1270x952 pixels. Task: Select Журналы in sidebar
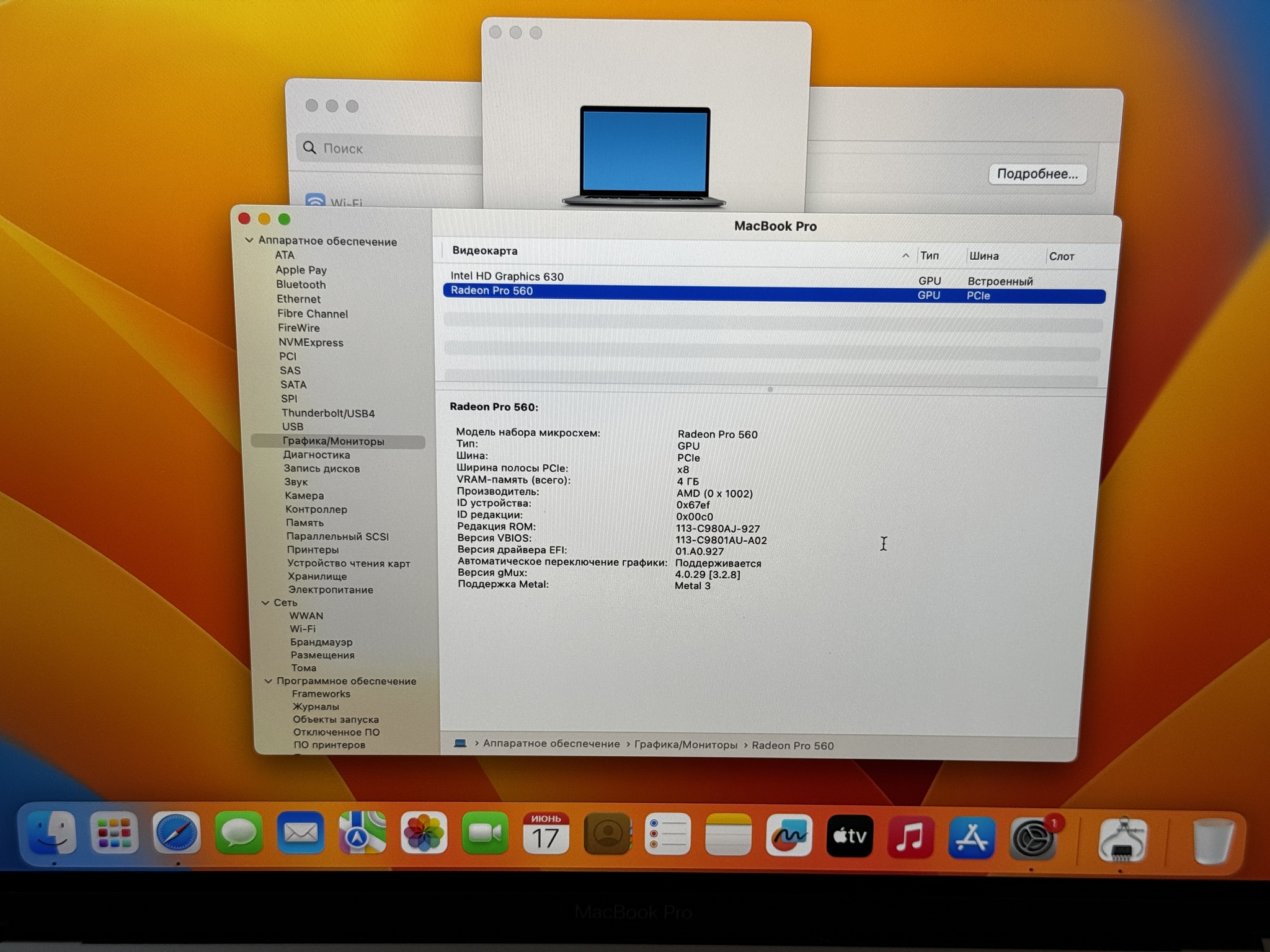[316, 707]
